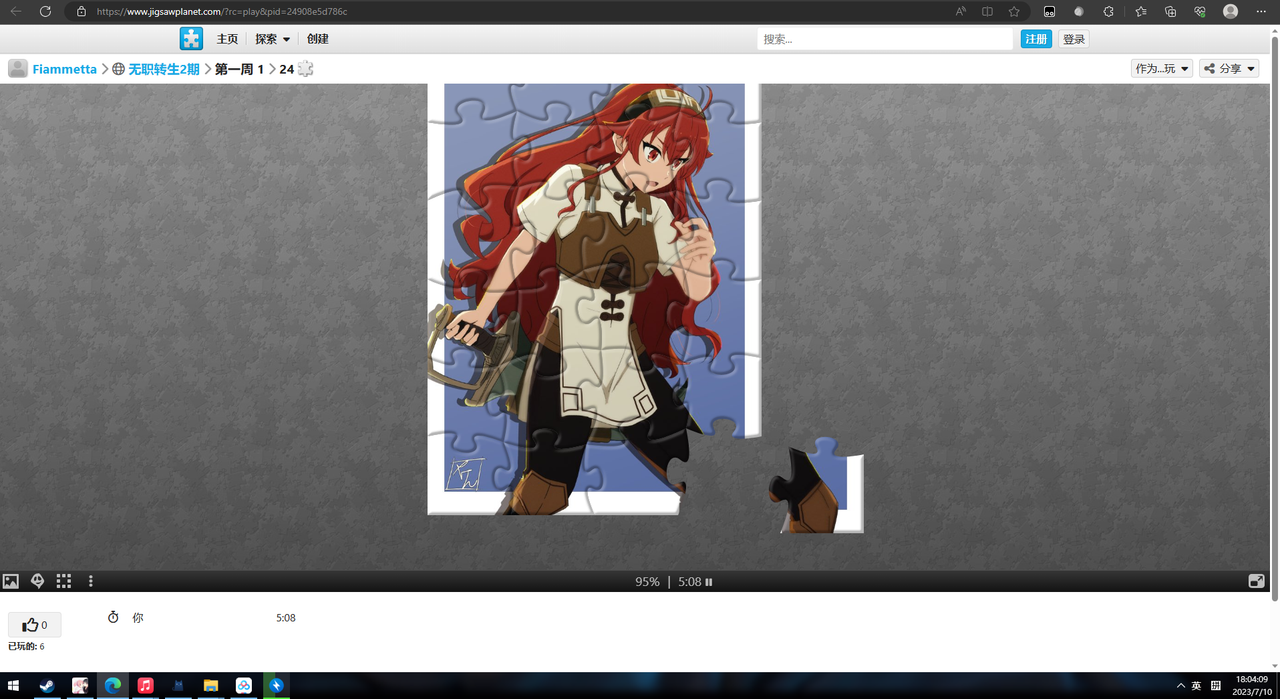Go back in the browser
Image resolution: width=1280 pixels, height=699 pixels.
16,11
